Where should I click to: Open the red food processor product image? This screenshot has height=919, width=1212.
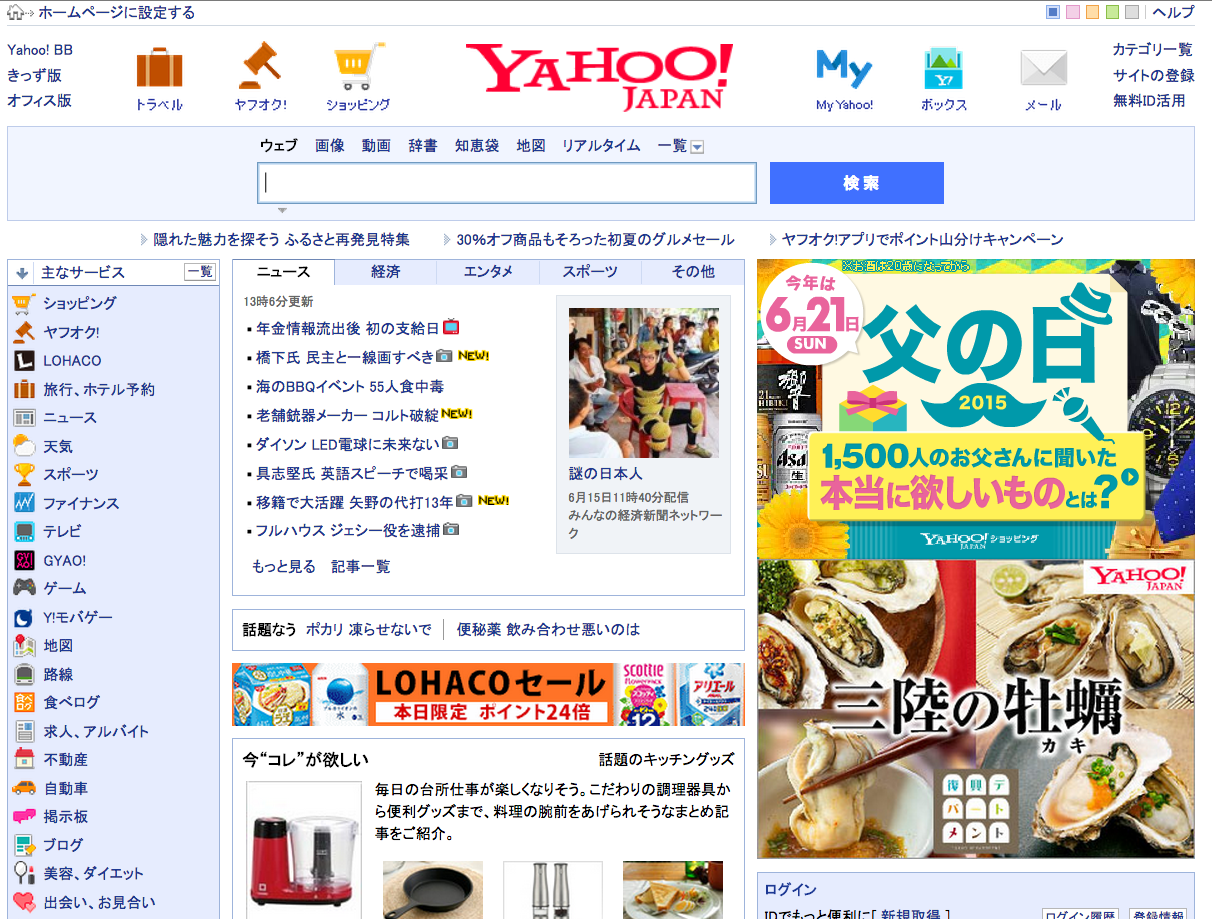(x=304, y=851)
